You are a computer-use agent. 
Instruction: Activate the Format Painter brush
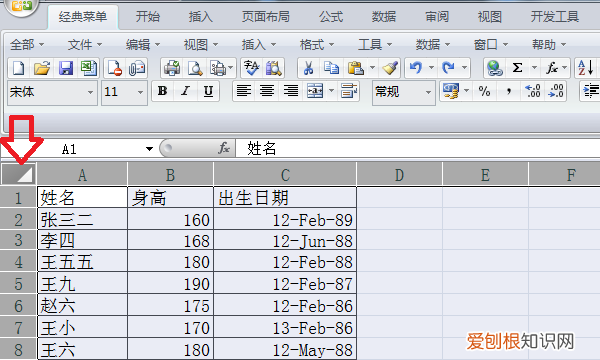coord(390,68)
